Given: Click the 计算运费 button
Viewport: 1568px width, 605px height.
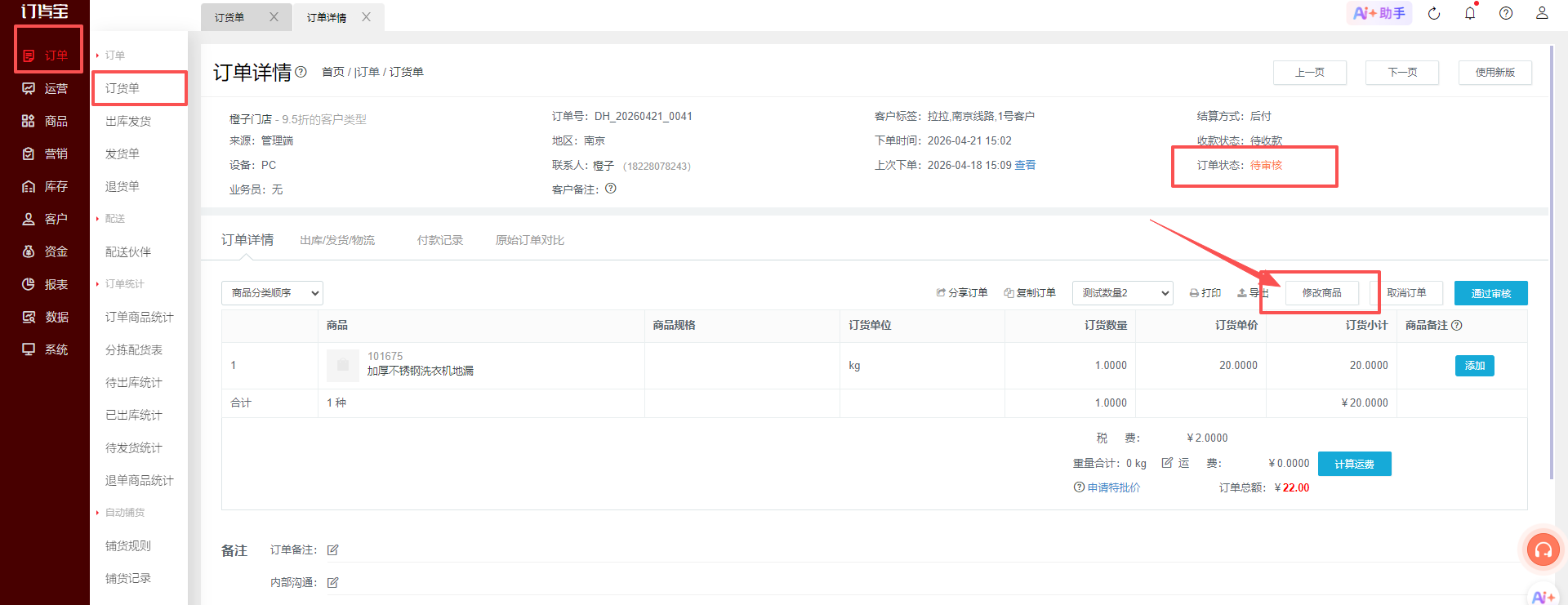Looking at the screenshot, I should coord(1355,464).
